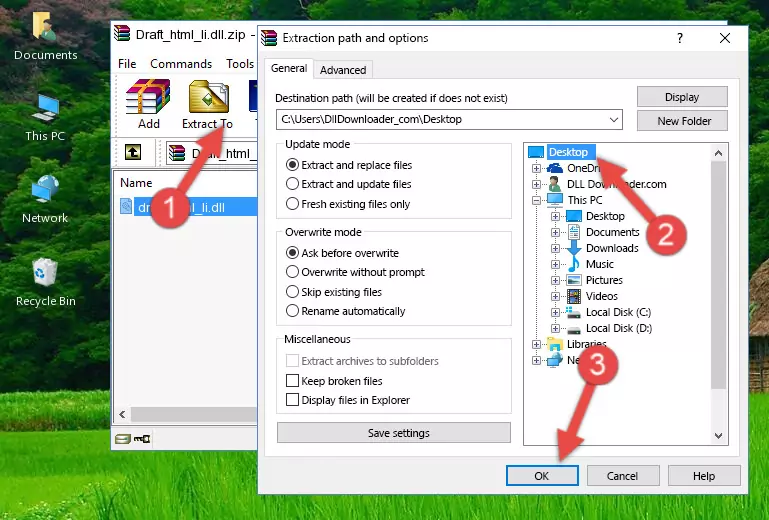The image size is (769, 520).
Task: Open the Destination path dropdown arrow
Action: click(x=614, y=120)
